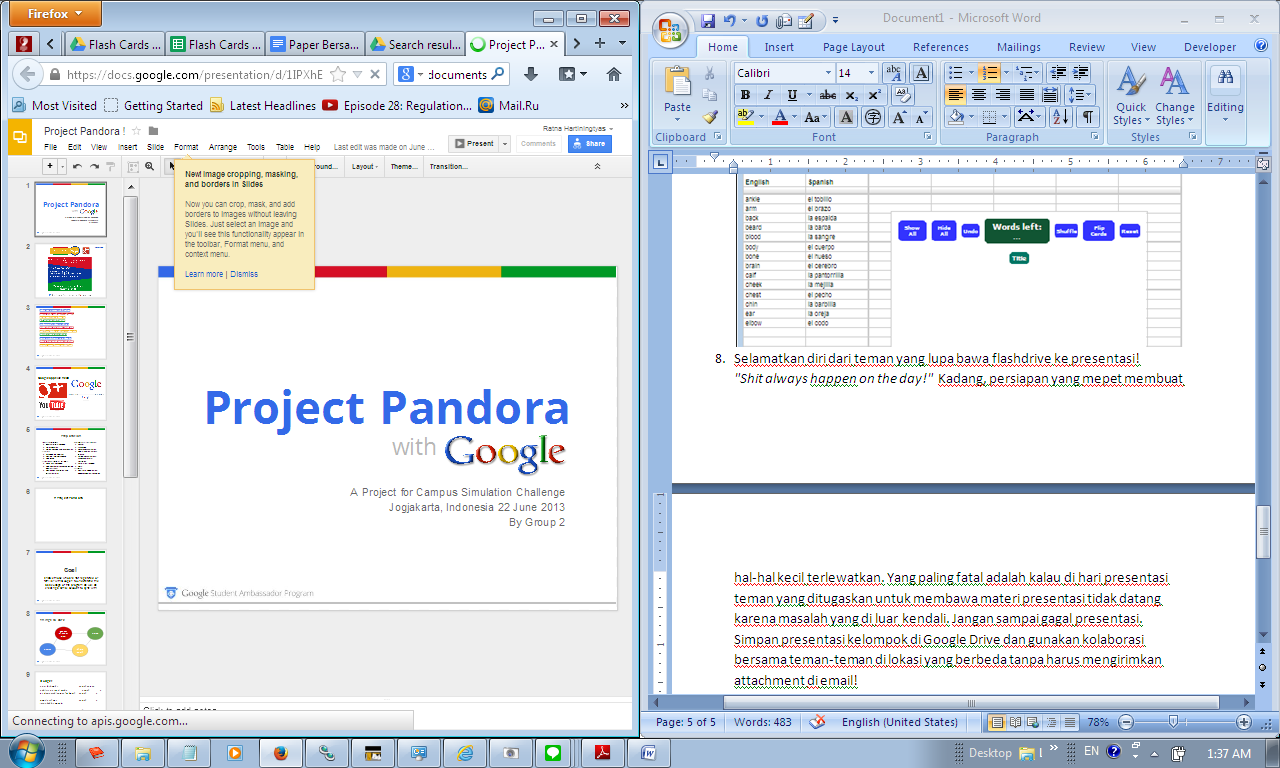This screenshot has height=768, width=1280.
Task: Open the Arrange menu in Google Slides
Action: pos(223,147)
